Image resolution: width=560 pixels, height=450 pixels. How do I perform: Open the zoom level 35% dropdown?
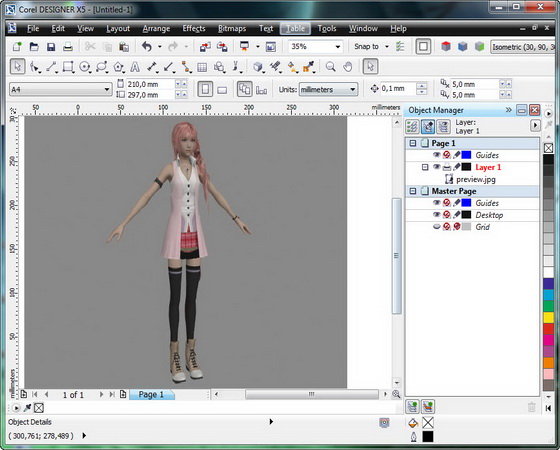pyautogui.click(x=338, y=46)
